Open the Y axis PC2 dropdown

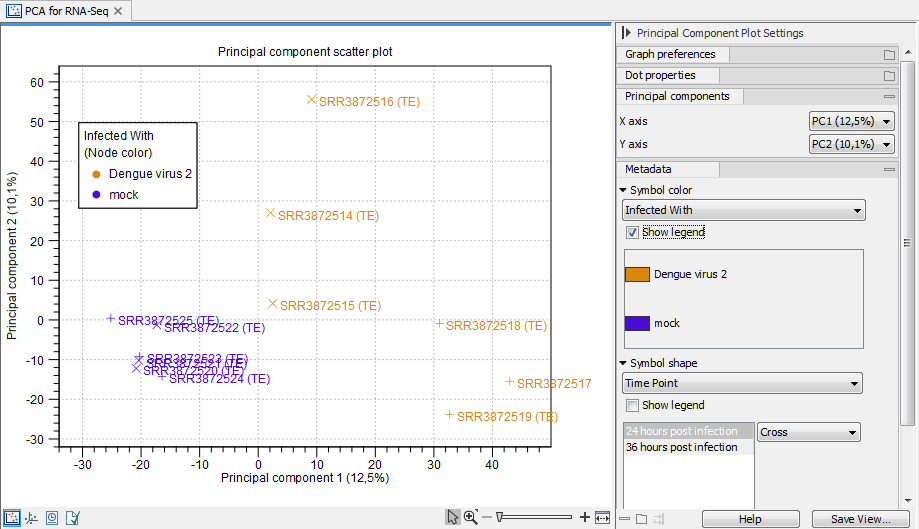click(851, 144)
